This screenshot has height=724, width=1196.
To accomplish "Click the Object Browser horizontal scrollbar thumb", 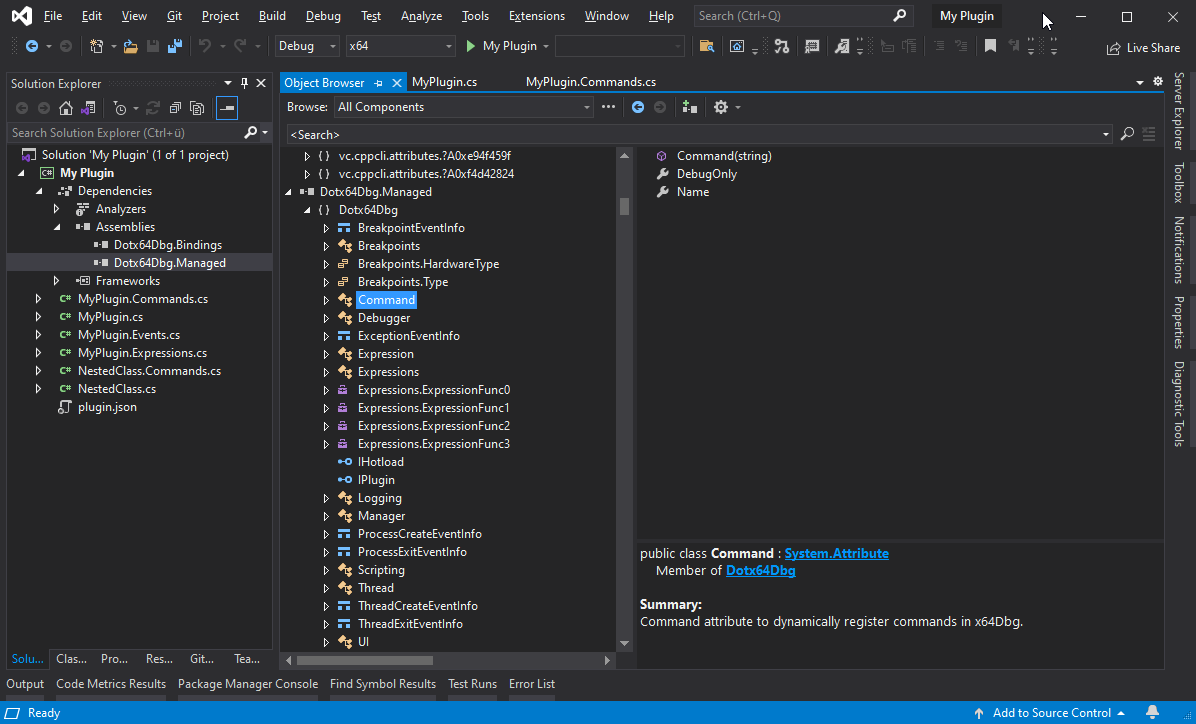I will [x=365, y=661].
